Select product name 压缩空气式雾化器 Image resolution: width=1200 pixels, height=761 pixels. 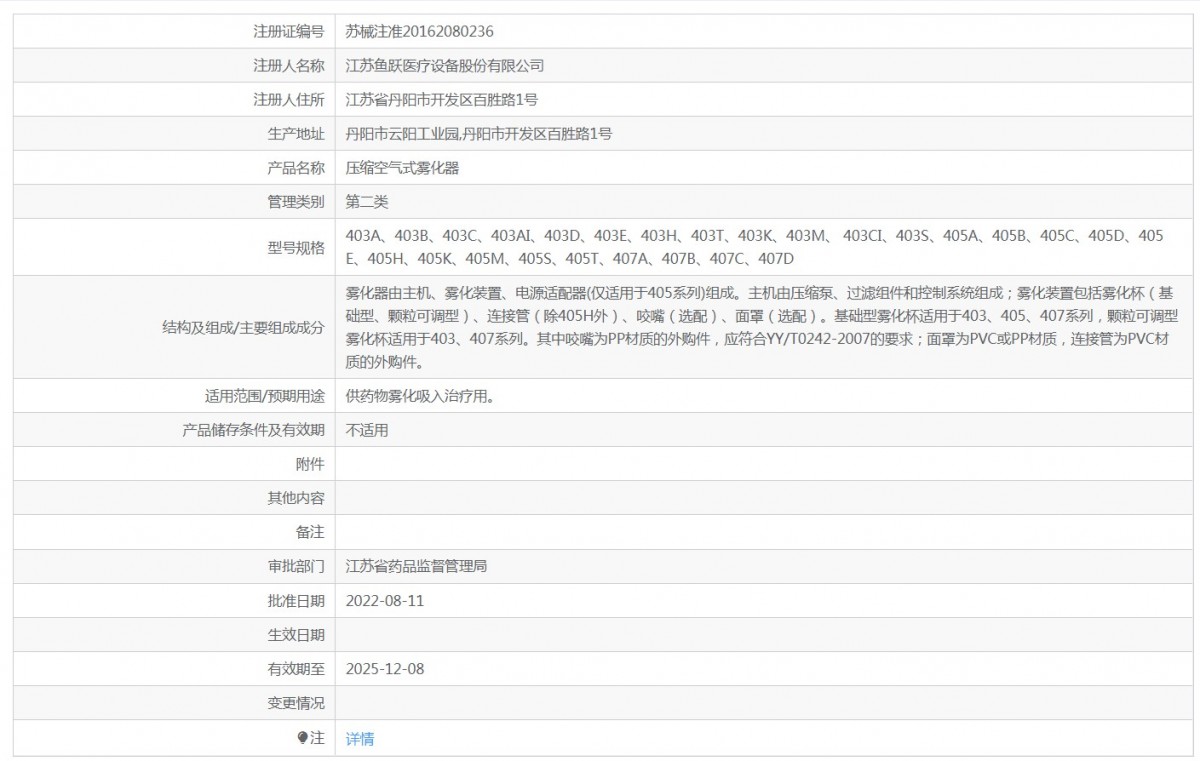pyautogui.click(x=403, y=168)
